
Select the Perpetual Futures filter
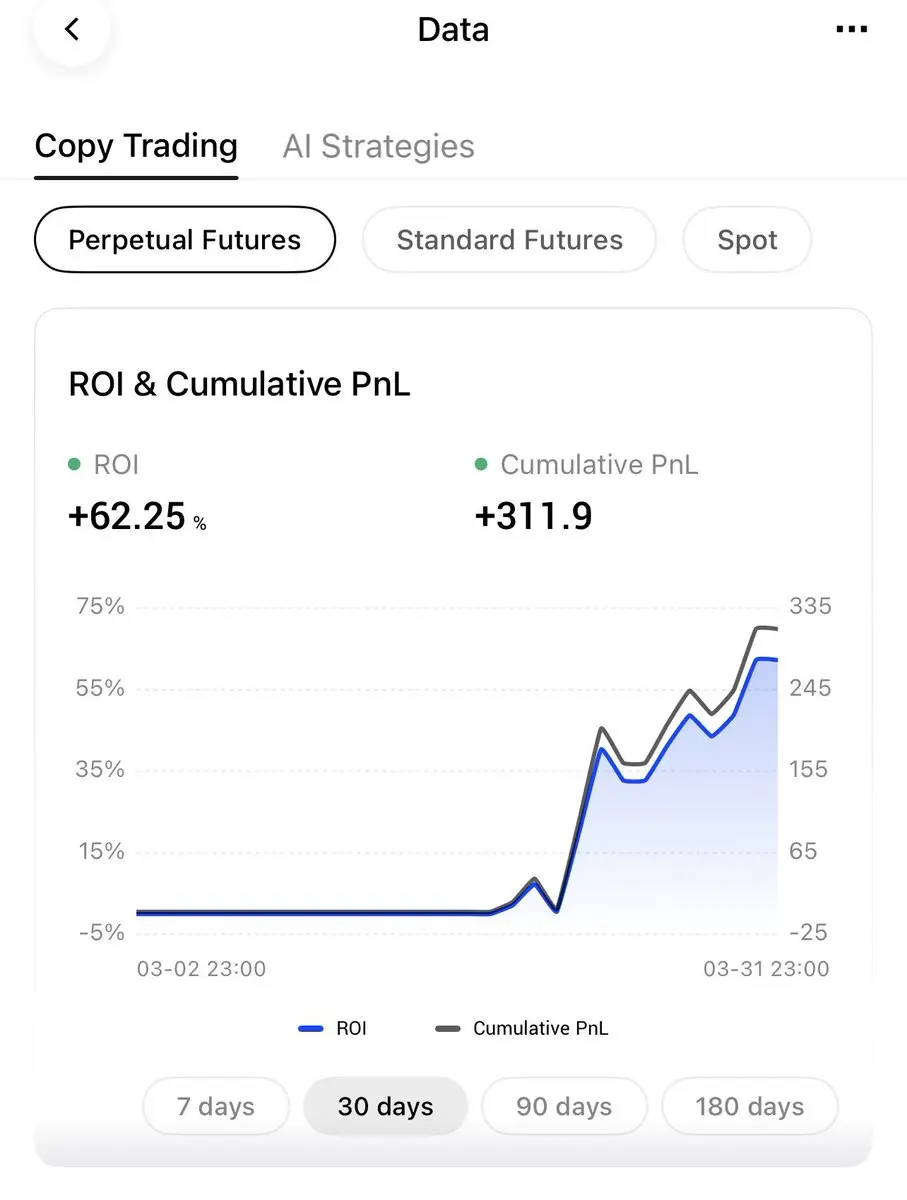[x=184, y=240]
